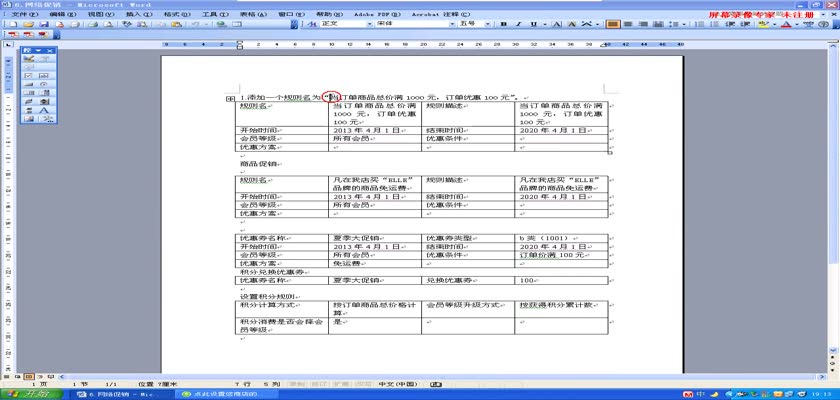The width and height of the screenshot is (840, 400).
Task: Click the Undo arrow icon
Action: point(194,24)
